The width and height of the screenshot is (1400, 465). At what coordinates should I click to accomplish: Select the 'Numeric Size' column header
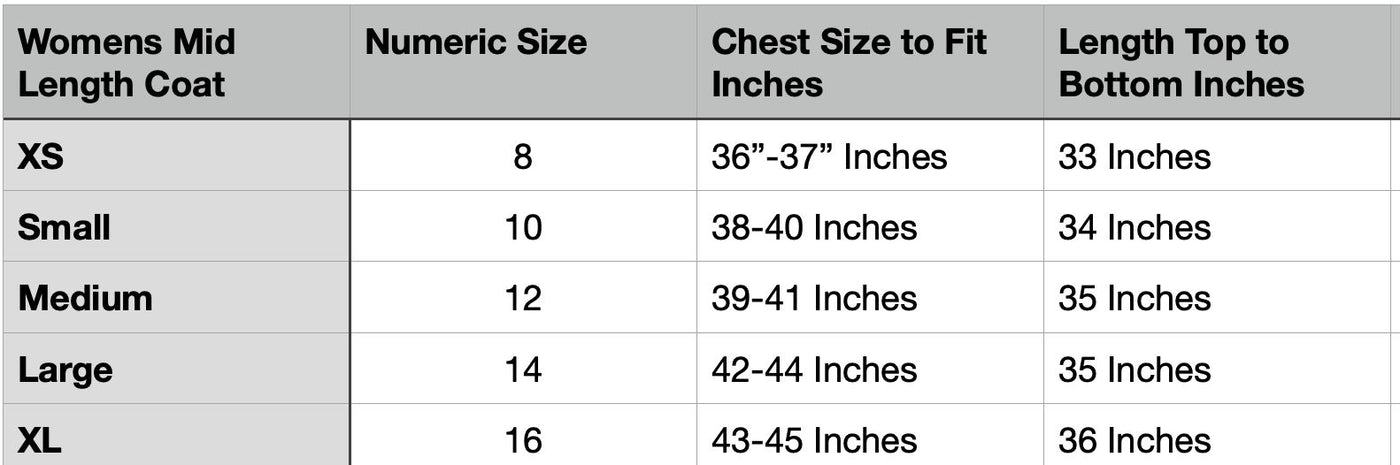pos(475,43)
